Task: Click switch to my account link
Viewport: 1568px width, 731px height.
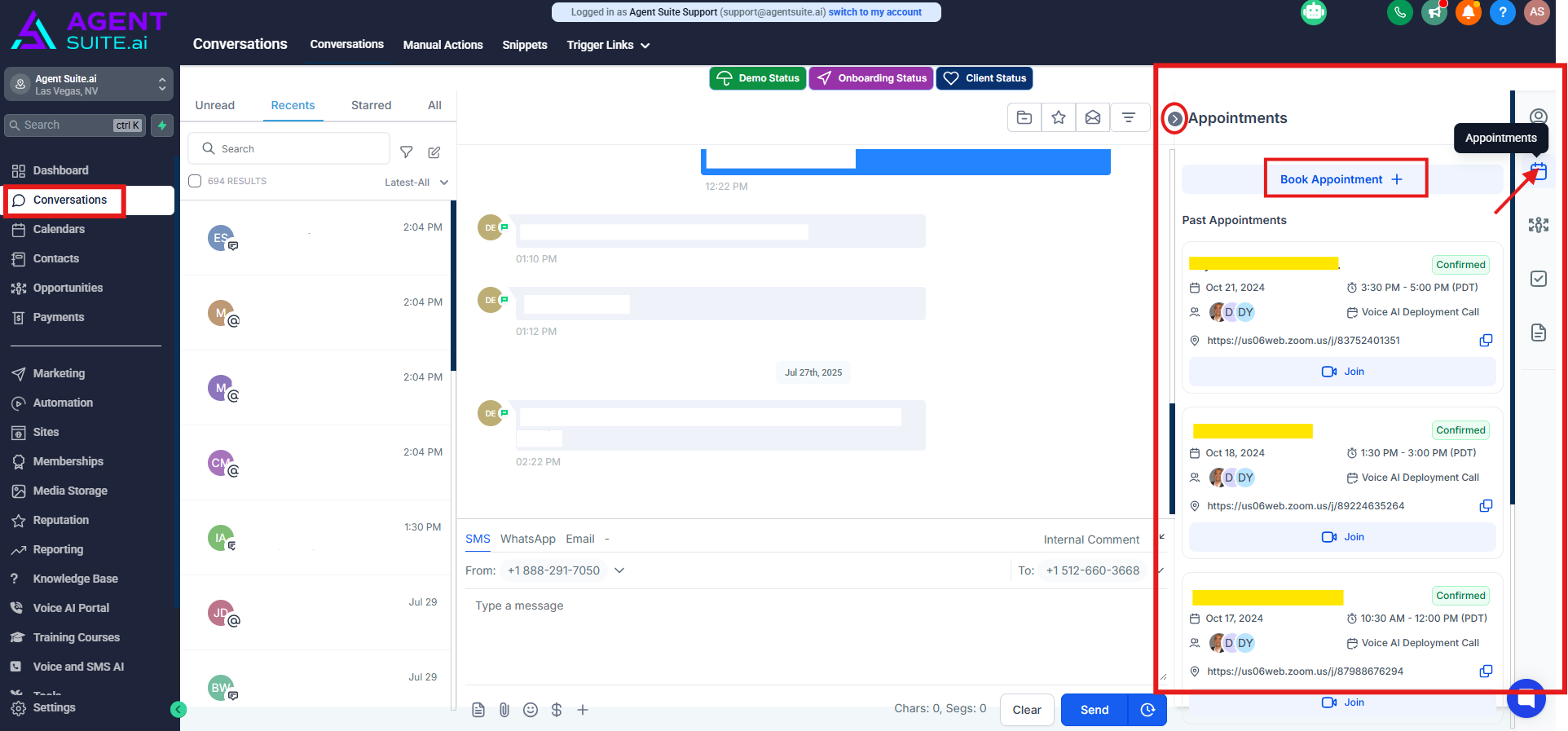Action: click(875, 12)
